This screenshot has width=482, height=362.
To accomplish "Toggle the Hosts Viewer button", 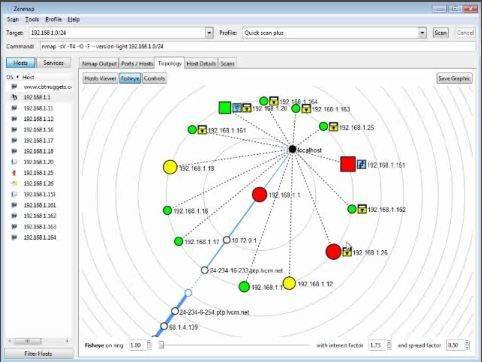I will click(x=100, y=79).
